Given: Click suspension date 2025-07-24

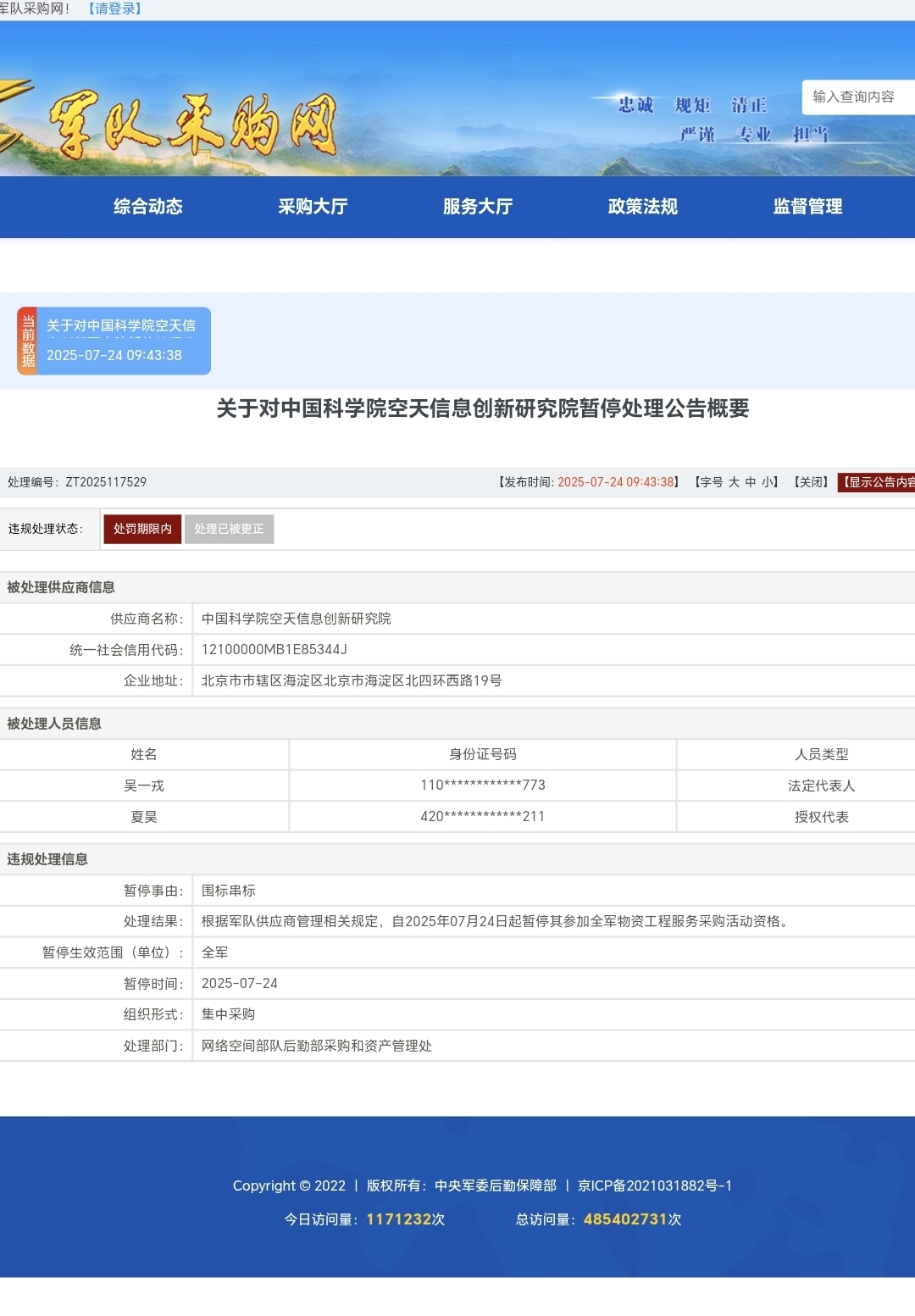Looking at the screenshot, I should coord(240,984).
